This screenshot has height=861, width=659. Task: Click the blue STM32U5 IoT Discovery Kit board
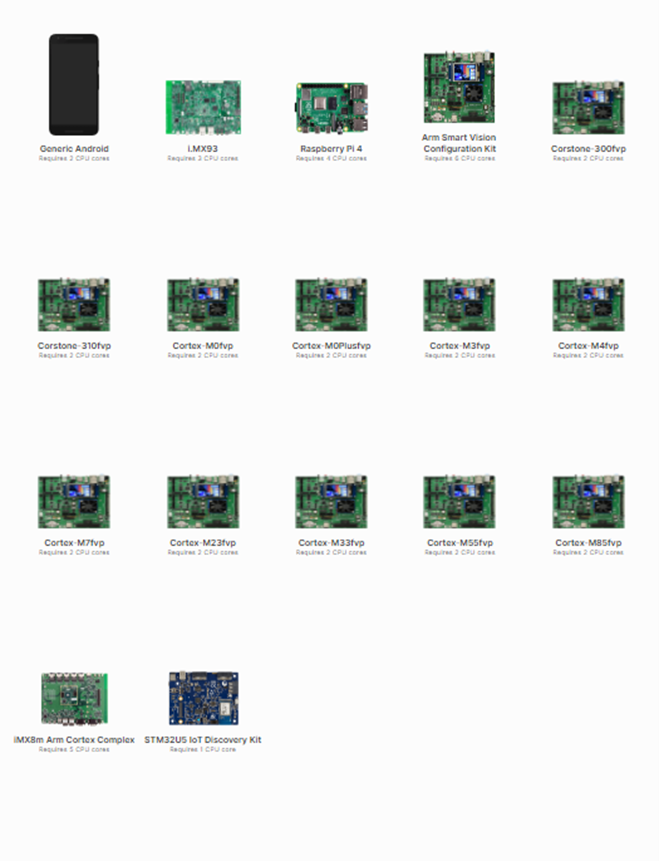[203, 698]
